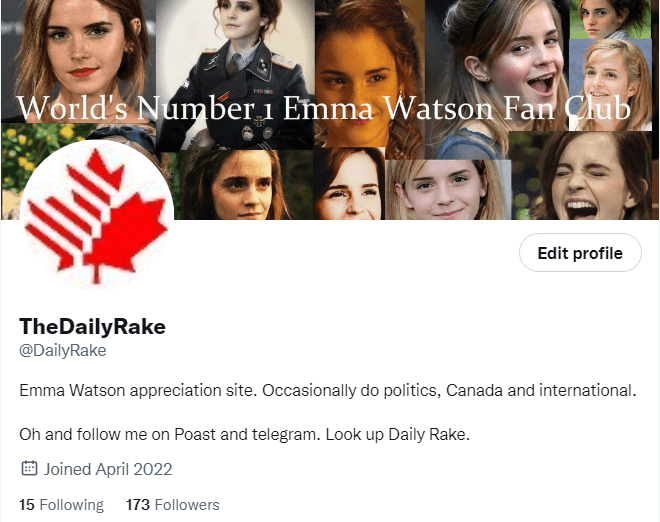This screenshot has width=660, height=522.
Task: Open the maple leaf profile avatar
Action: 97,216
